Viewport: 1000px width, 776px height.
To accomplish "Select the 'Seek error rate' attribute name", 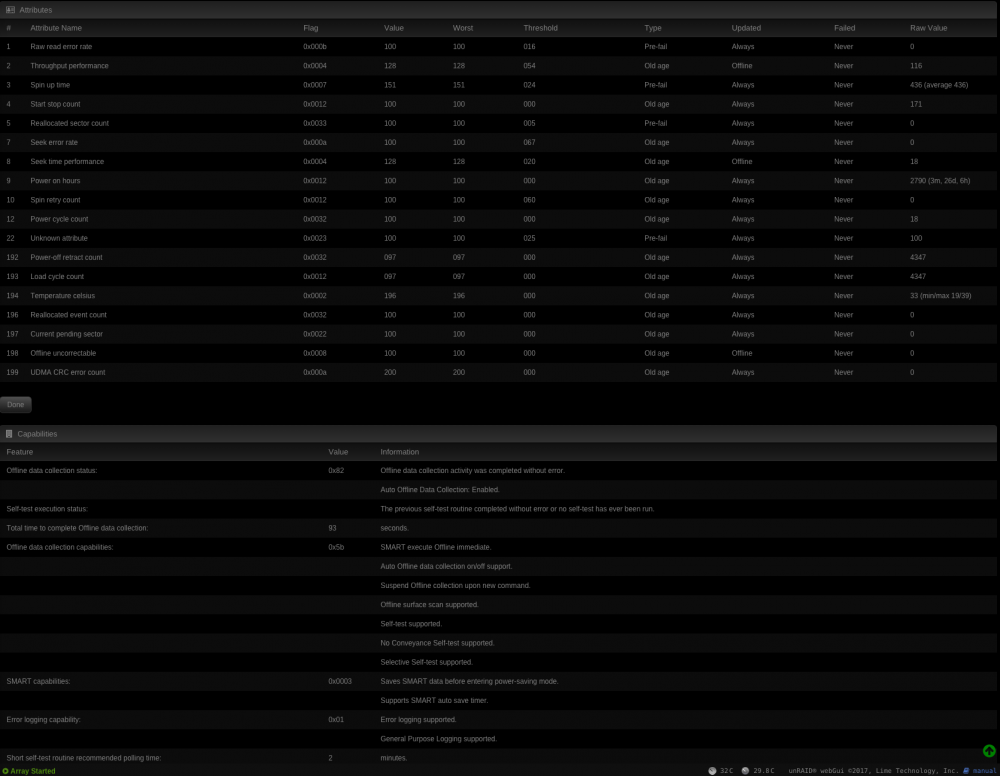I will click(54, 142).
